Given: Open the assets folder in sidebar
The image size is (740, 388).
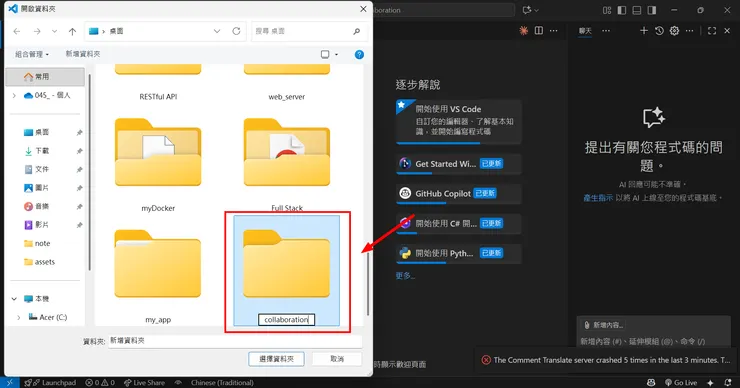Looking at the screenshot, I should coord(40,261).
